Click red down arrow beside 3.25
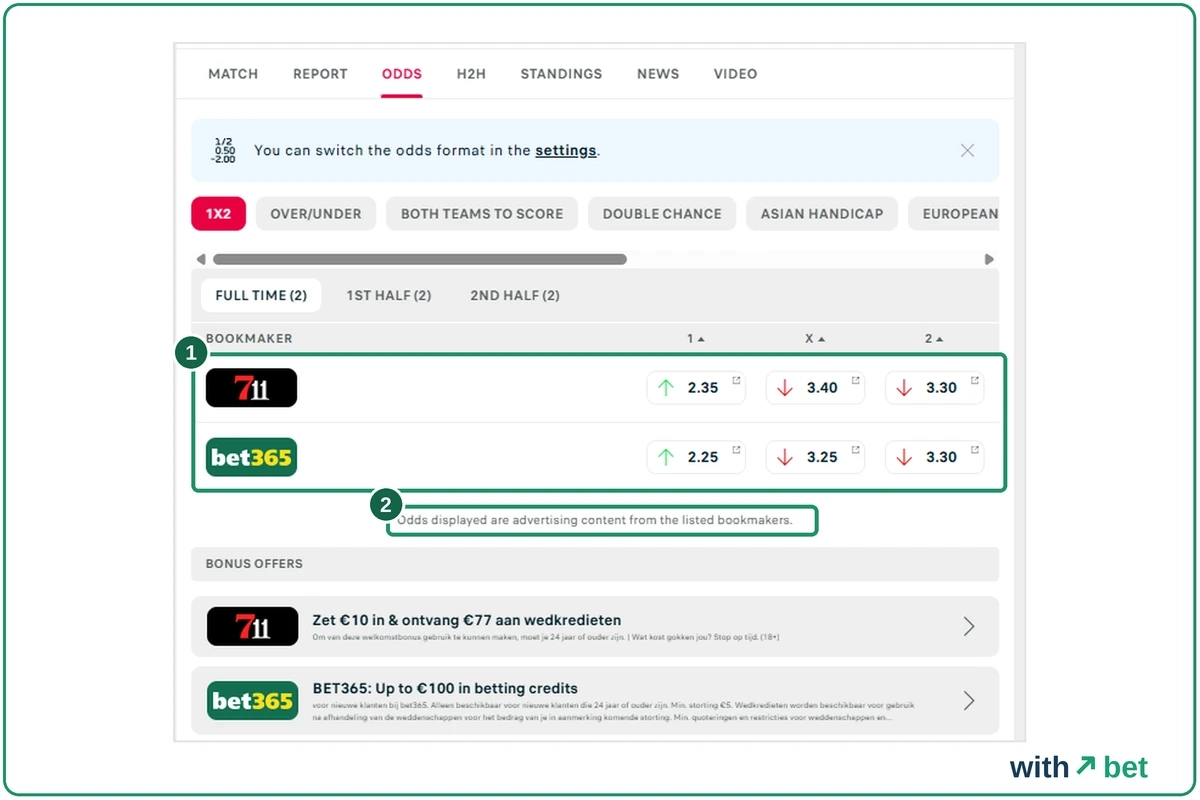The width and height of the screenshot is (1200, 800). 785,457
